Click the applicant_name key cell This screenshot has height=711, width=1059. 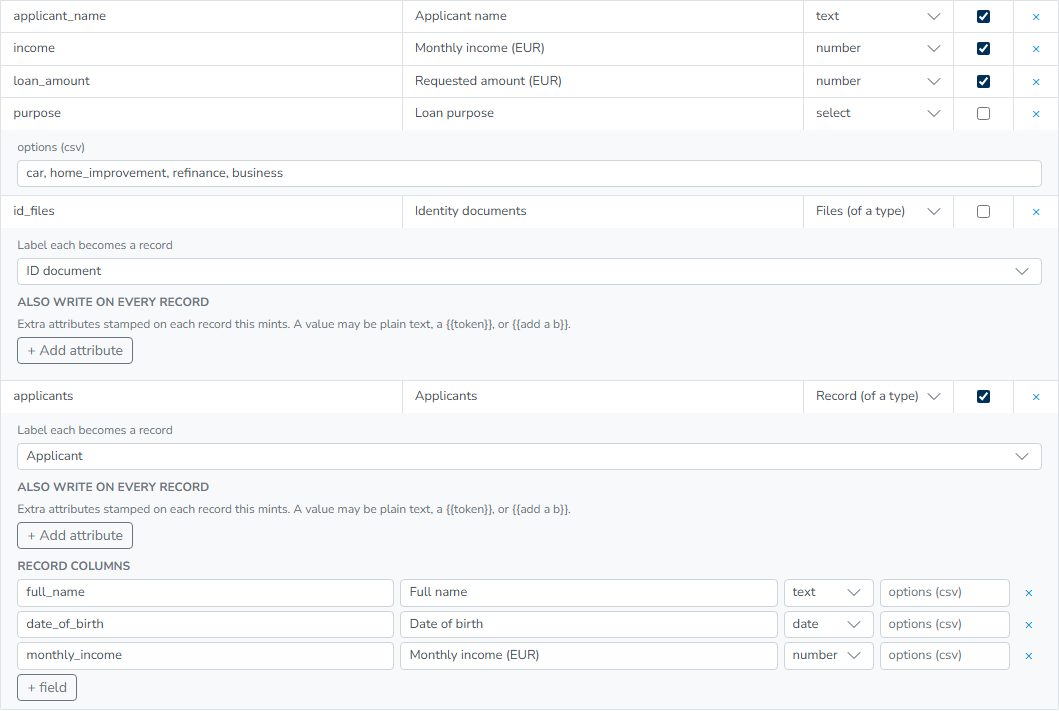pyautogui.click(x=201, y=16)
